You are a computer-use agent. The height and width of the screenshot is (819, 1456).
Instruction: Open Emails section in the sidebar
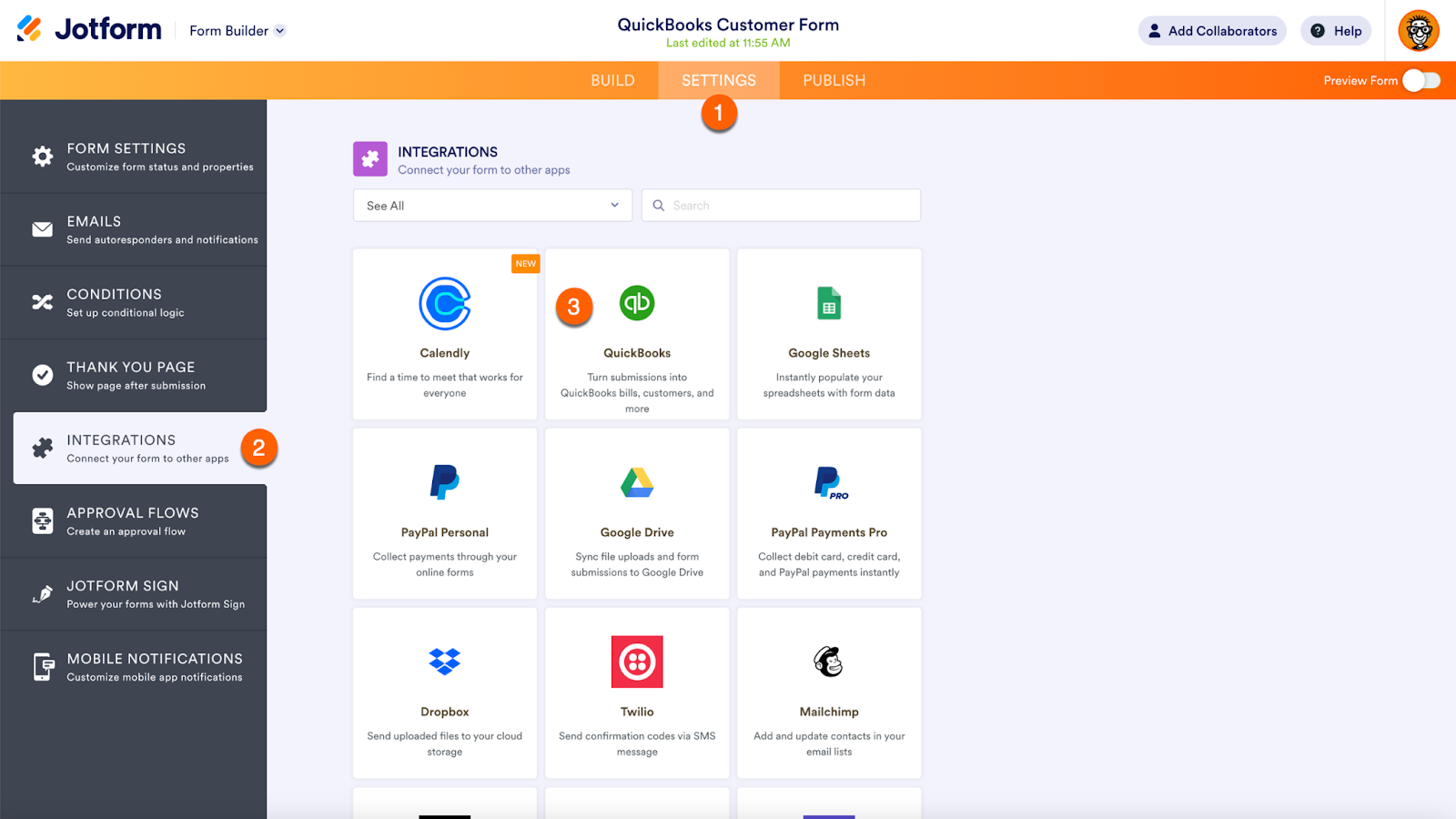134,229
